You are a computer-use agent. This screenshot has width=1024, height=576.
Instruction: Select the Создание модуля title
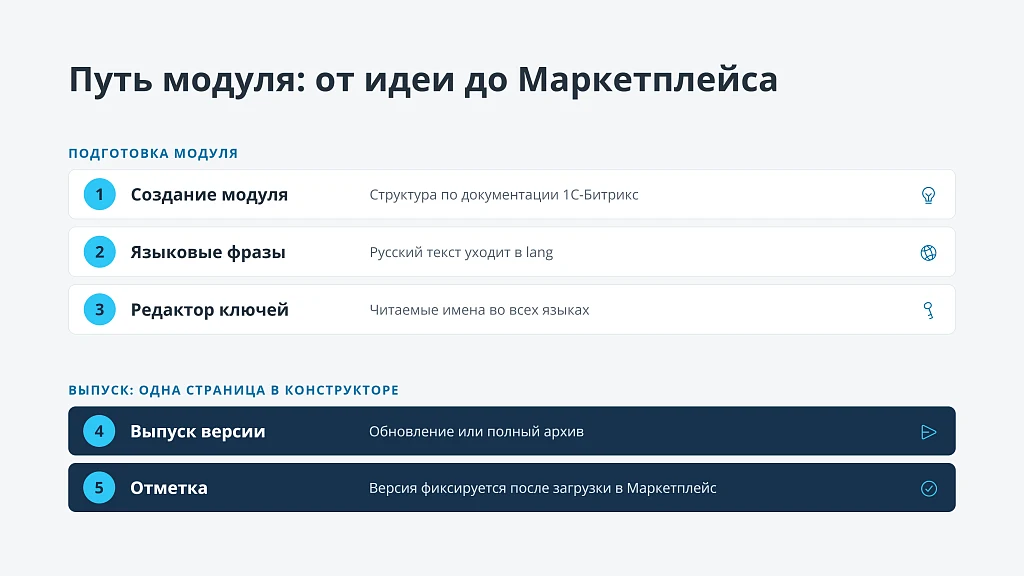(209, 195)
